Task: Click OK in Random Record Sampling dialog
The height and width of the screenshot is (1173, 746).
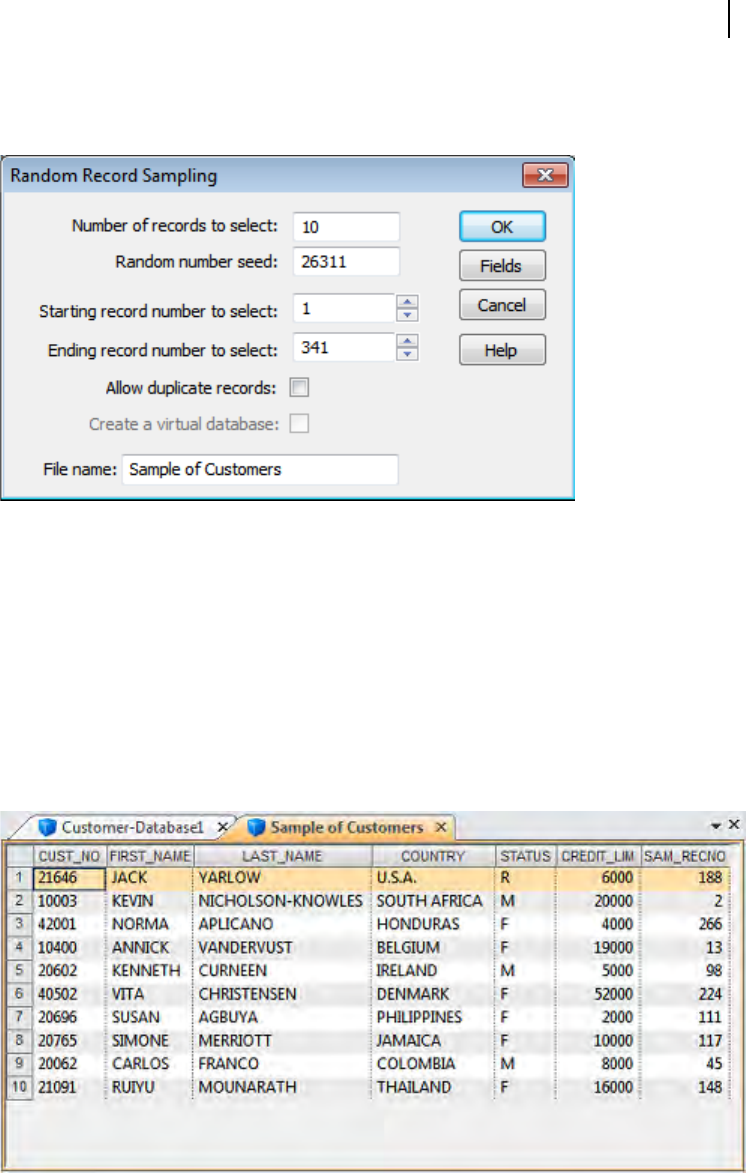Action: click(502, 227)
